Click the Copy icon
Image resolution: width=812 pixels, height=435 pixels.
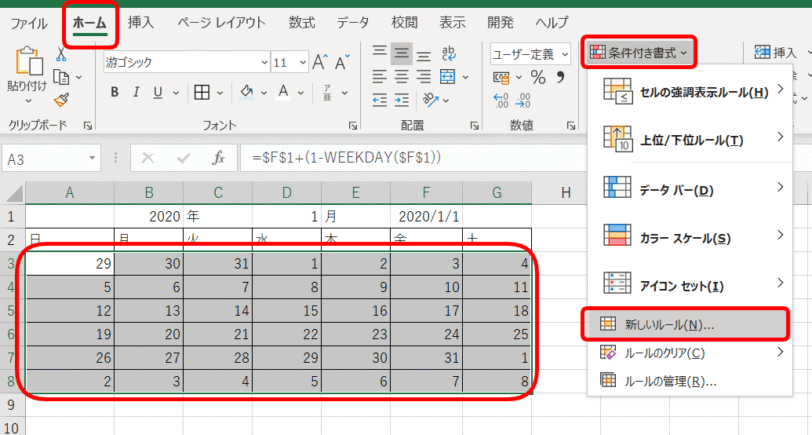point(62,77)
